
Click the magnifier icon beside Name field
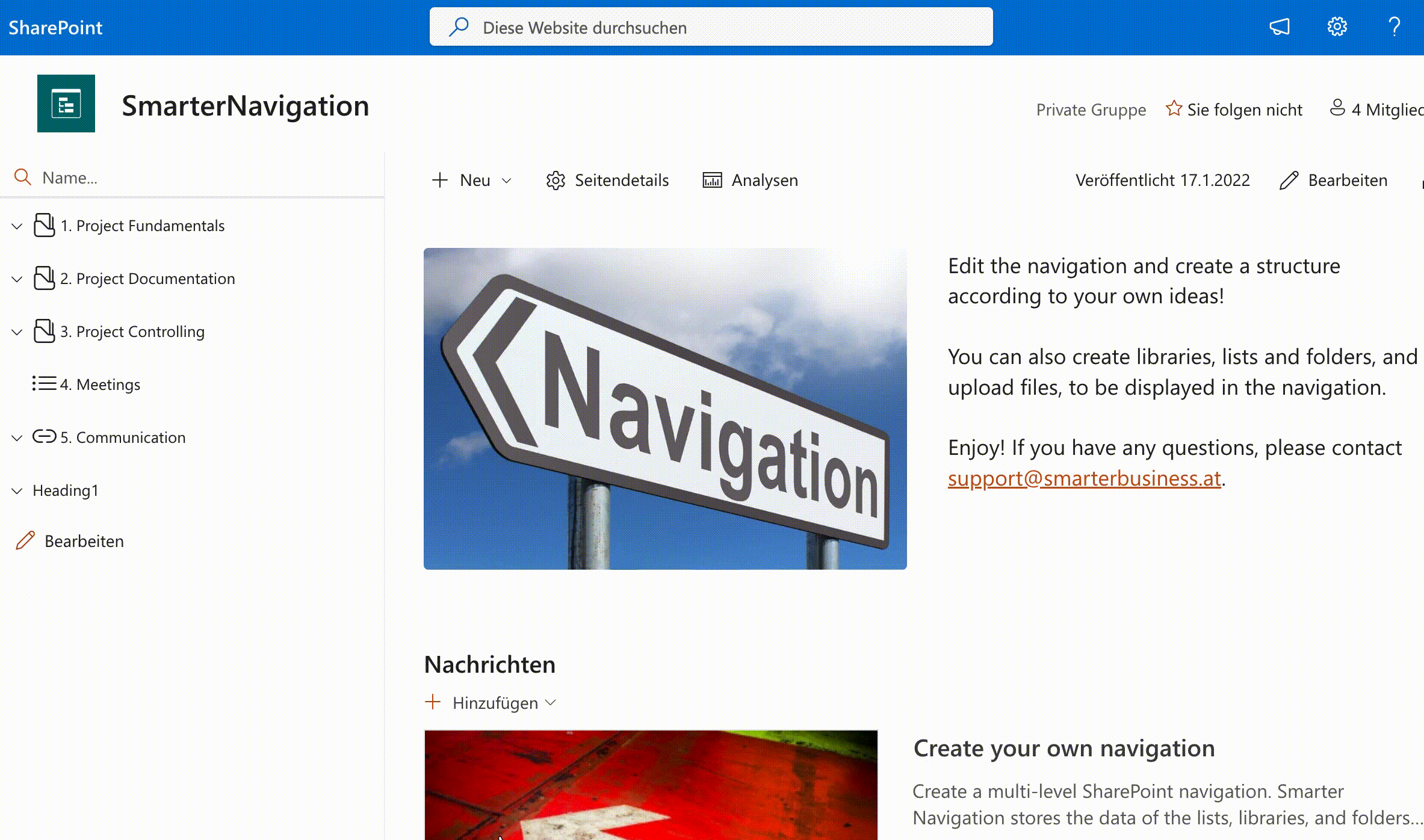[x=22, y=178]
